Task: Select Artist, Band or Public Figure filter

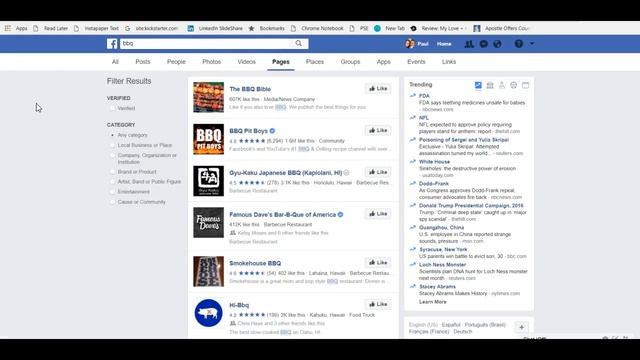Action: pyautogui.click(x=113, y=182)
